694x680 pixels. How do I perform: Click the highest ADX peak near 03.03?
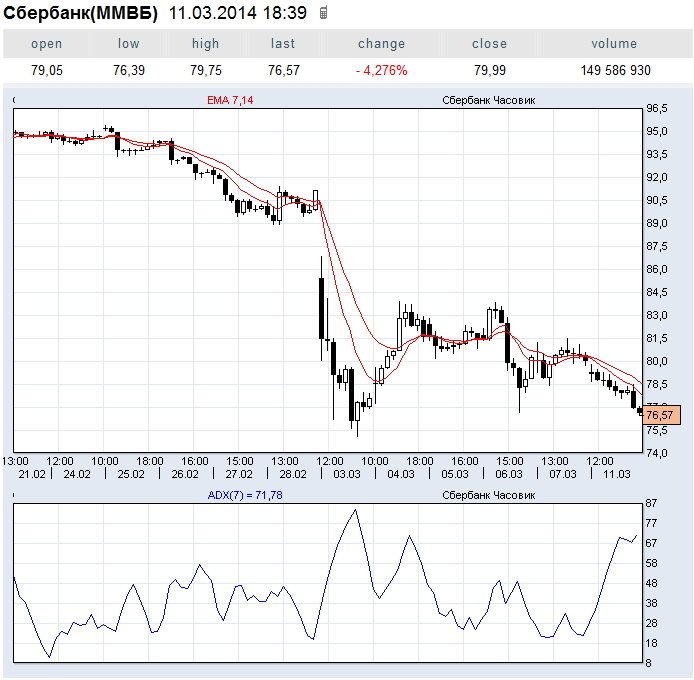[355, 510]
